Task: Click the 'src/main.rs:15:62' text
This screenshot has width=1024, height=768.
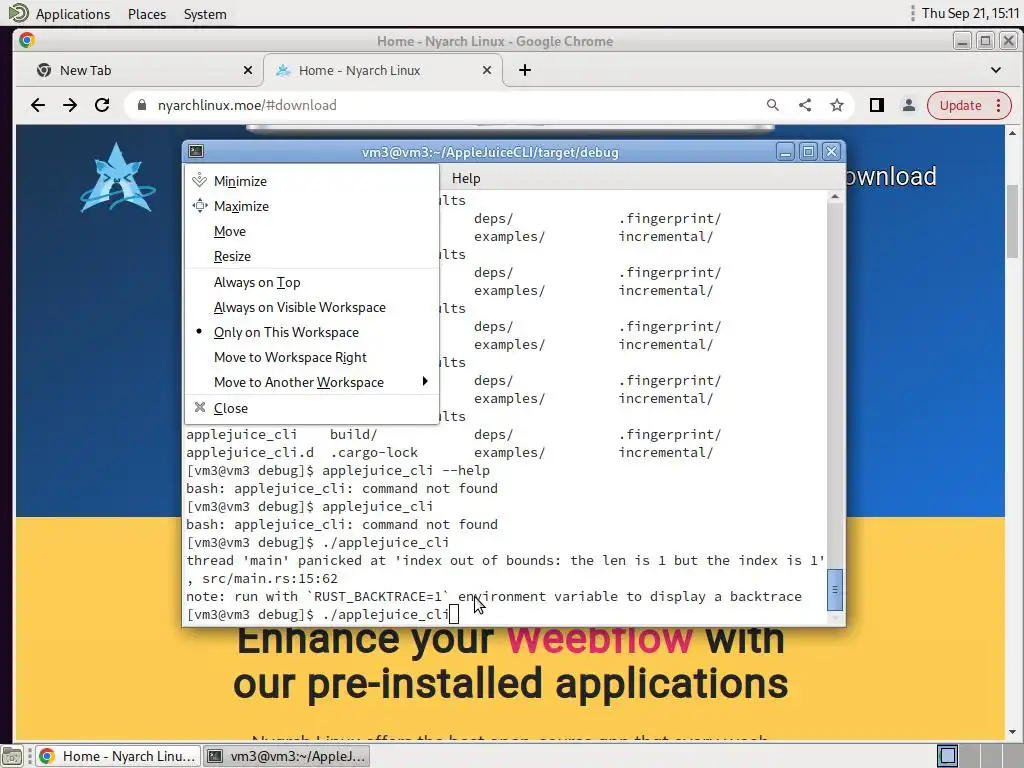Action: tap(270, 579)
